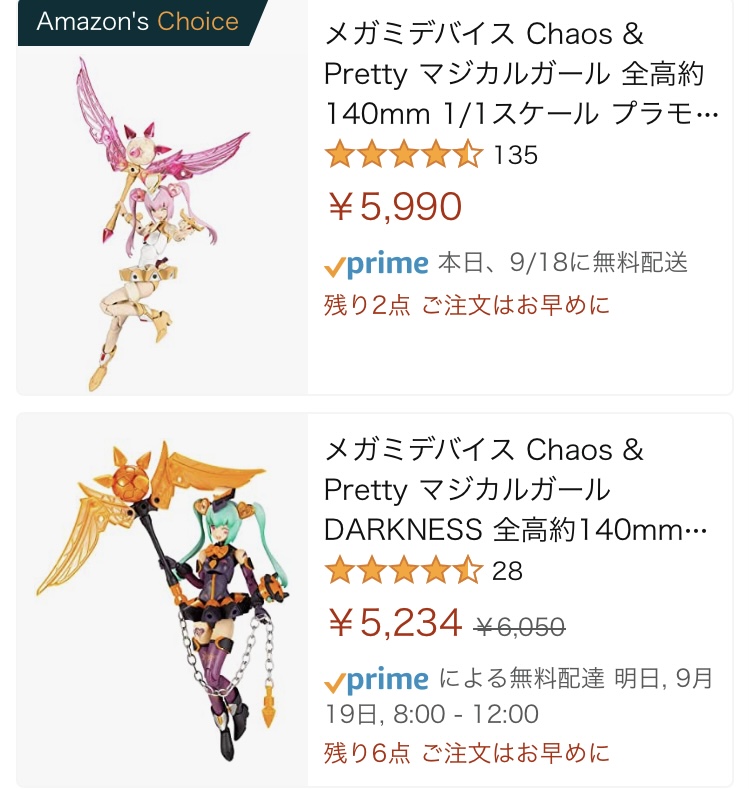The height and width of the screenshot is (789, 750).
Task: Tap the ¥5,990 price
Action: tap(395, 207)
